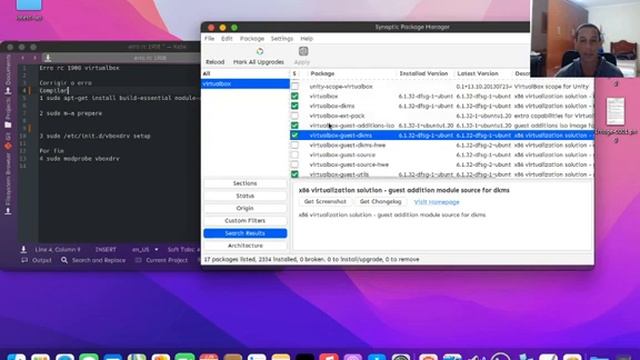Image resolution: width=640 pixels, height=360 pixels.
Task: Open the Settings menu in Synaptic
Action: pos(282,38)
